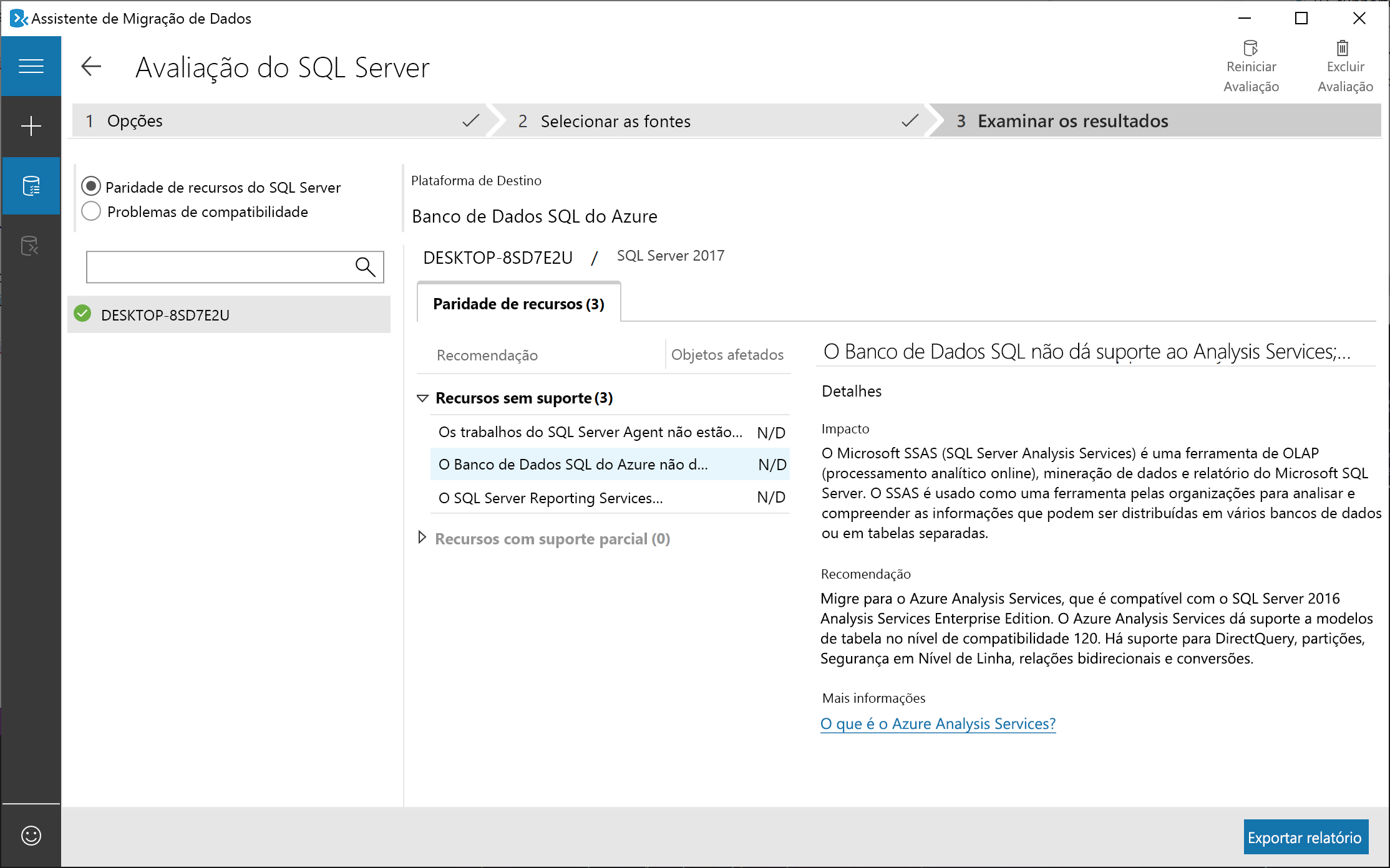This screenshot has height=868, width=1390.
Task: Select Problemas de compatibilidade radio button
Action: [x=91, y=211]
